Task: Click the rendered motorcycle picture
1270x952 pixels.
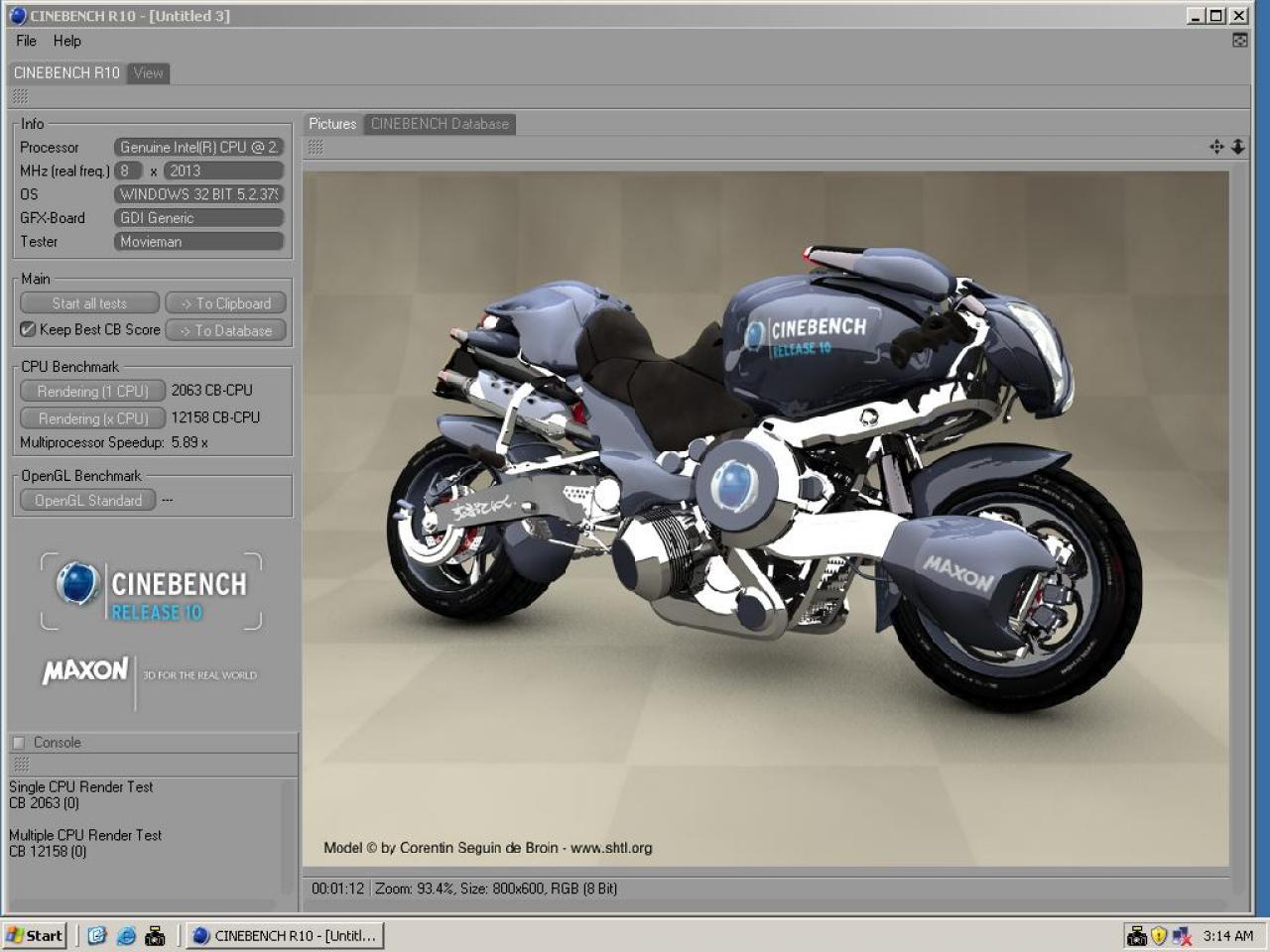Action: click(x=765, y=519)
